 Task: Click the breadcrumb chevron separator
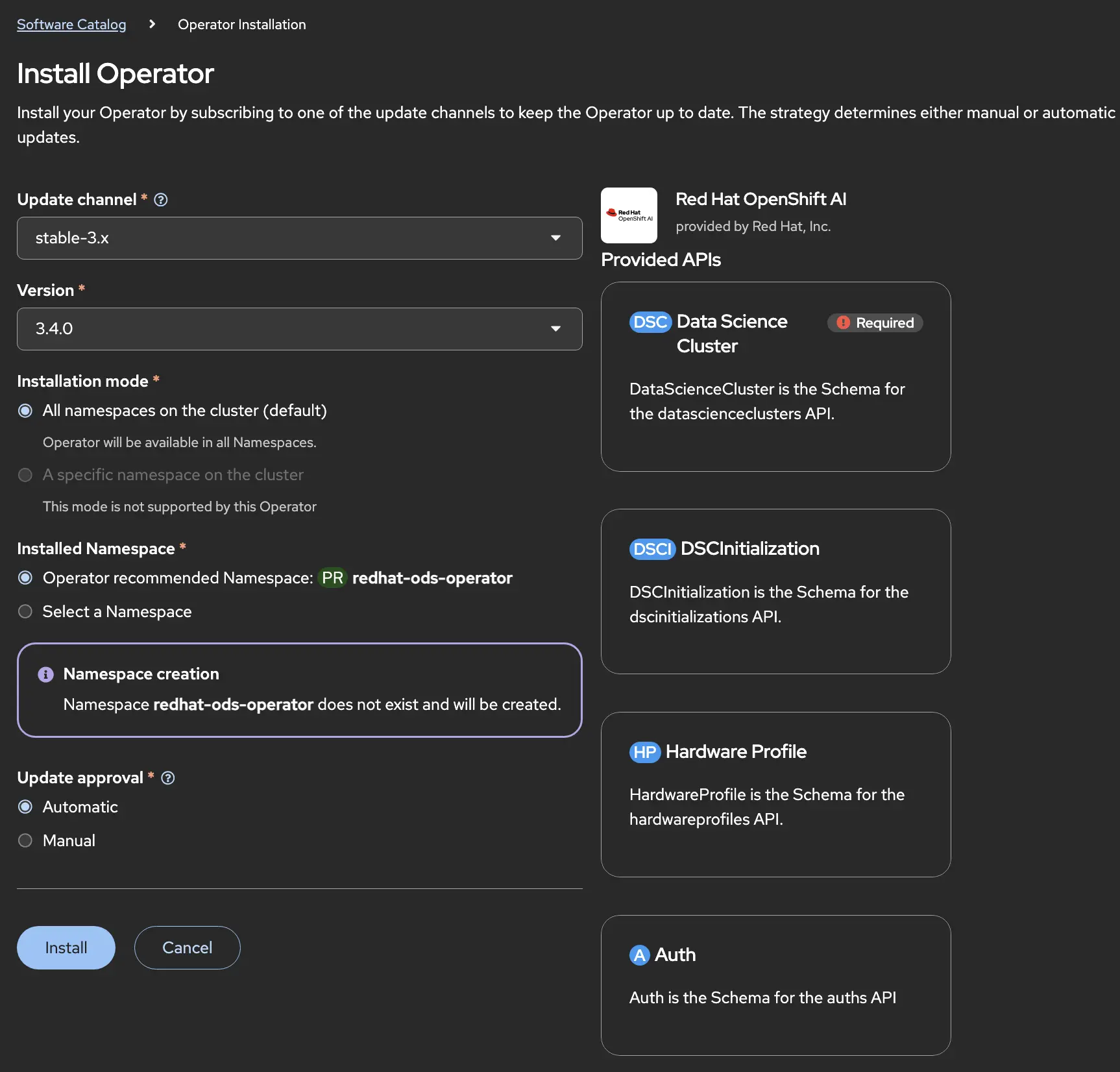point(152,24)
